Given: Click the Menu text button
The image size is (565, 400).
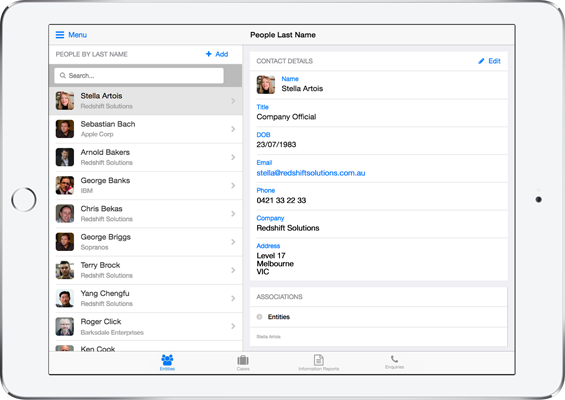Looking at the screenshot, I should 77,35.
